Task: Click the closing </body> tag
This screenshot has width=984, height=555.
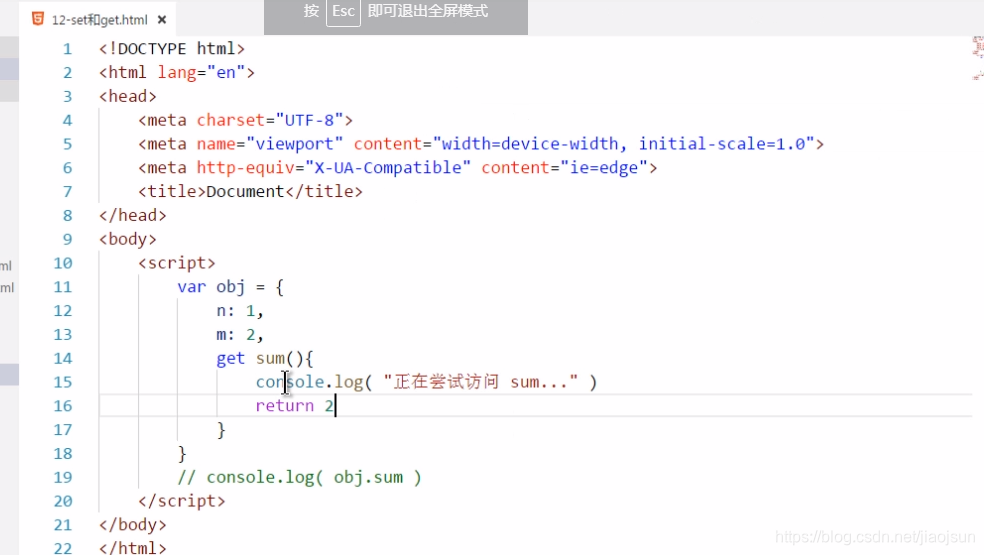Action: (132, 525)
